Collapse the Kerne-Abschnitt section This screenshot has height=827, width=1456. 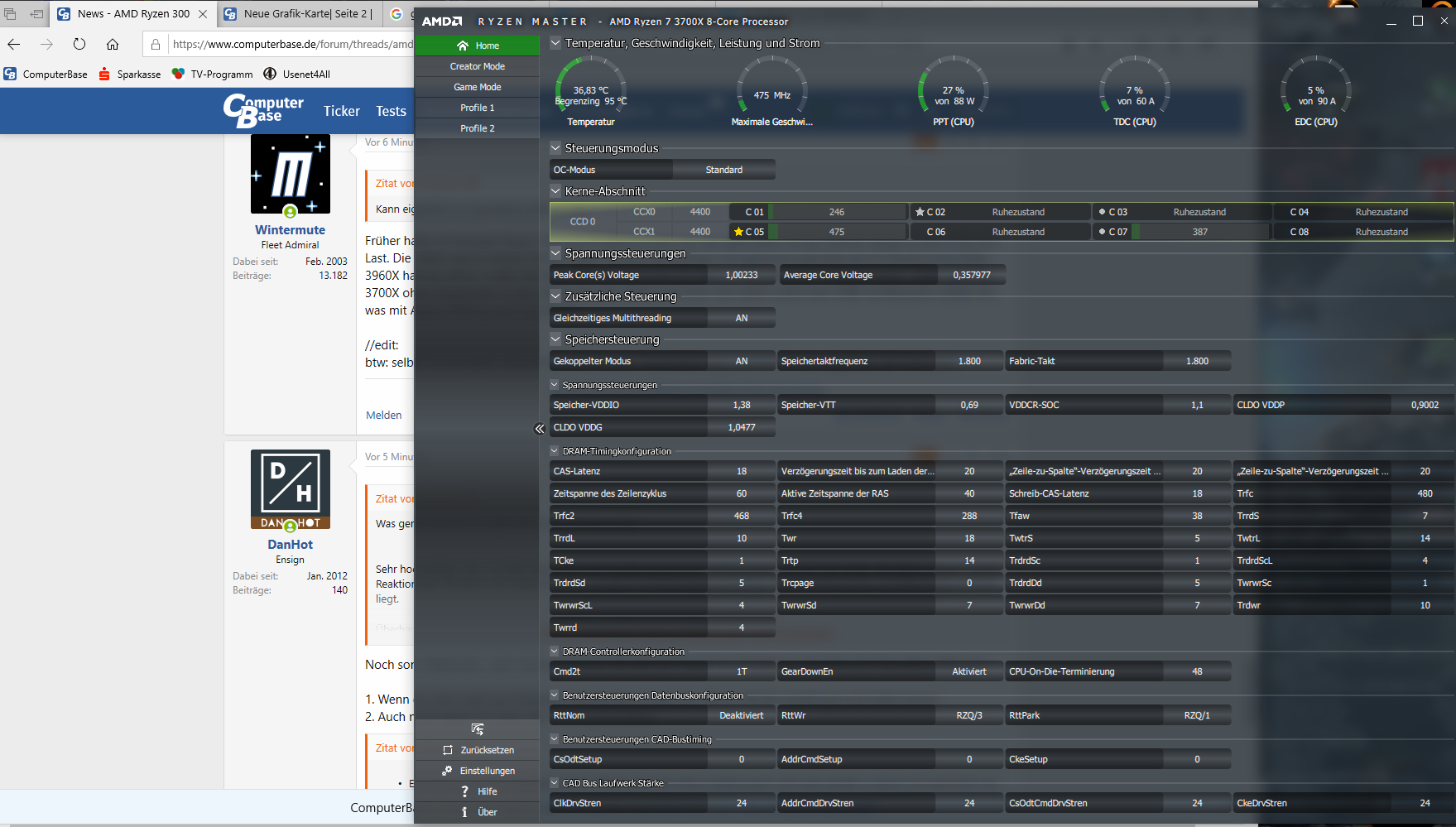tap(555, 191)
